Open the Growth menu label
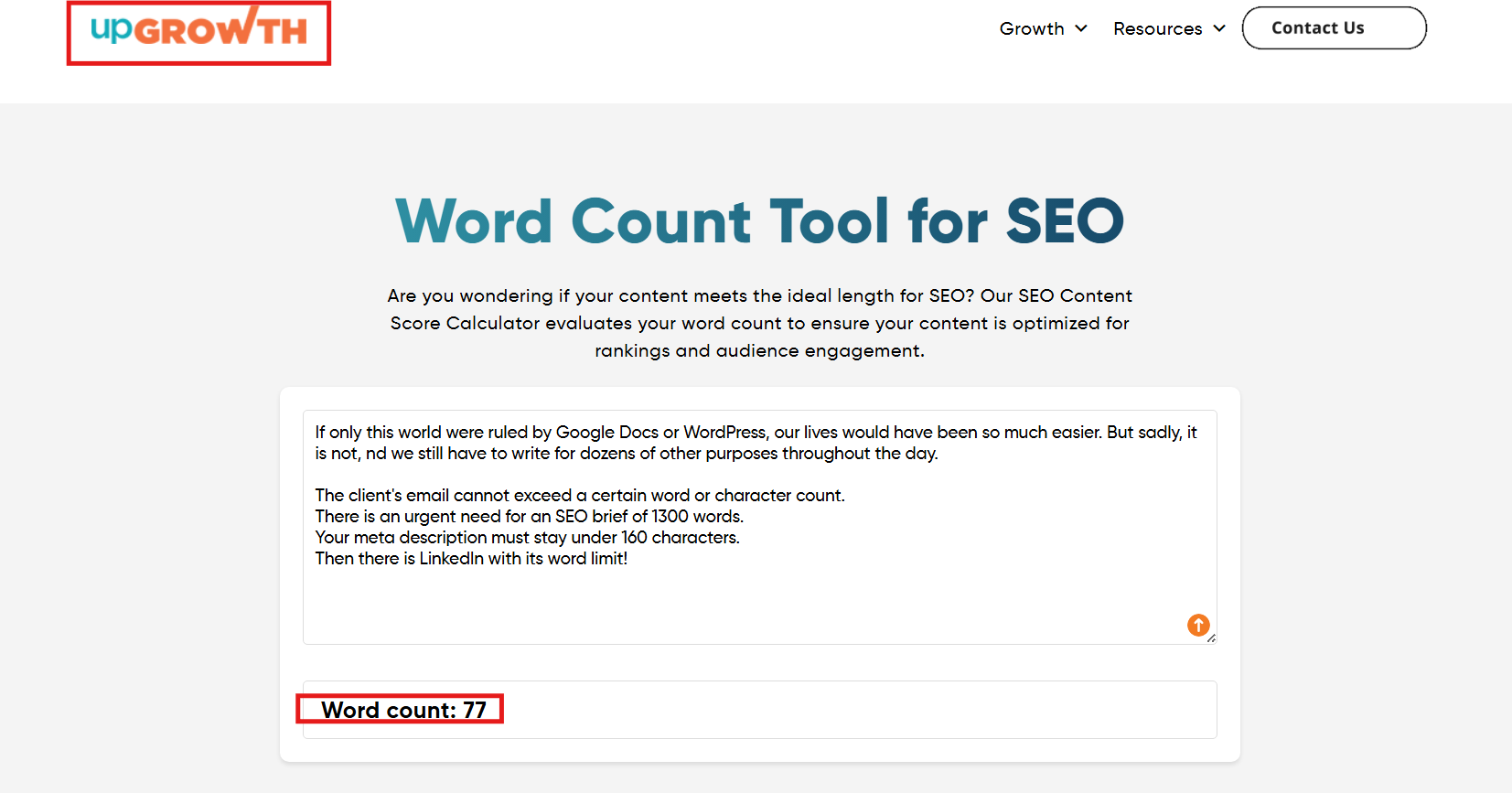Viewport: 1512px width, 793px height. pos(1031,28)
